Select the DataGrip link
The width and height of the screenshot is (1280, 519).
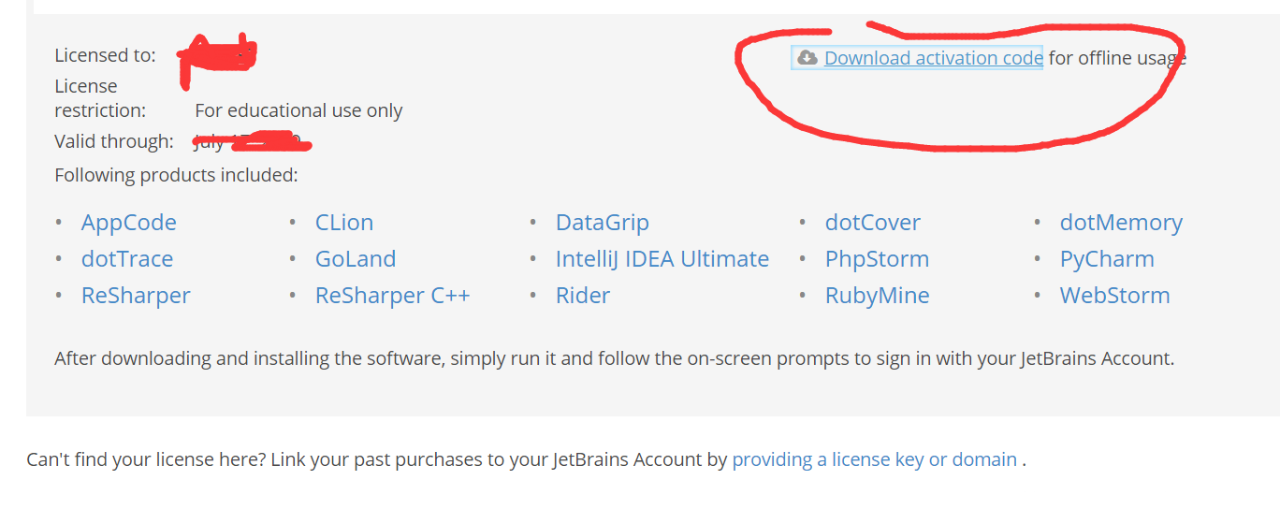(x=602, y=222)
